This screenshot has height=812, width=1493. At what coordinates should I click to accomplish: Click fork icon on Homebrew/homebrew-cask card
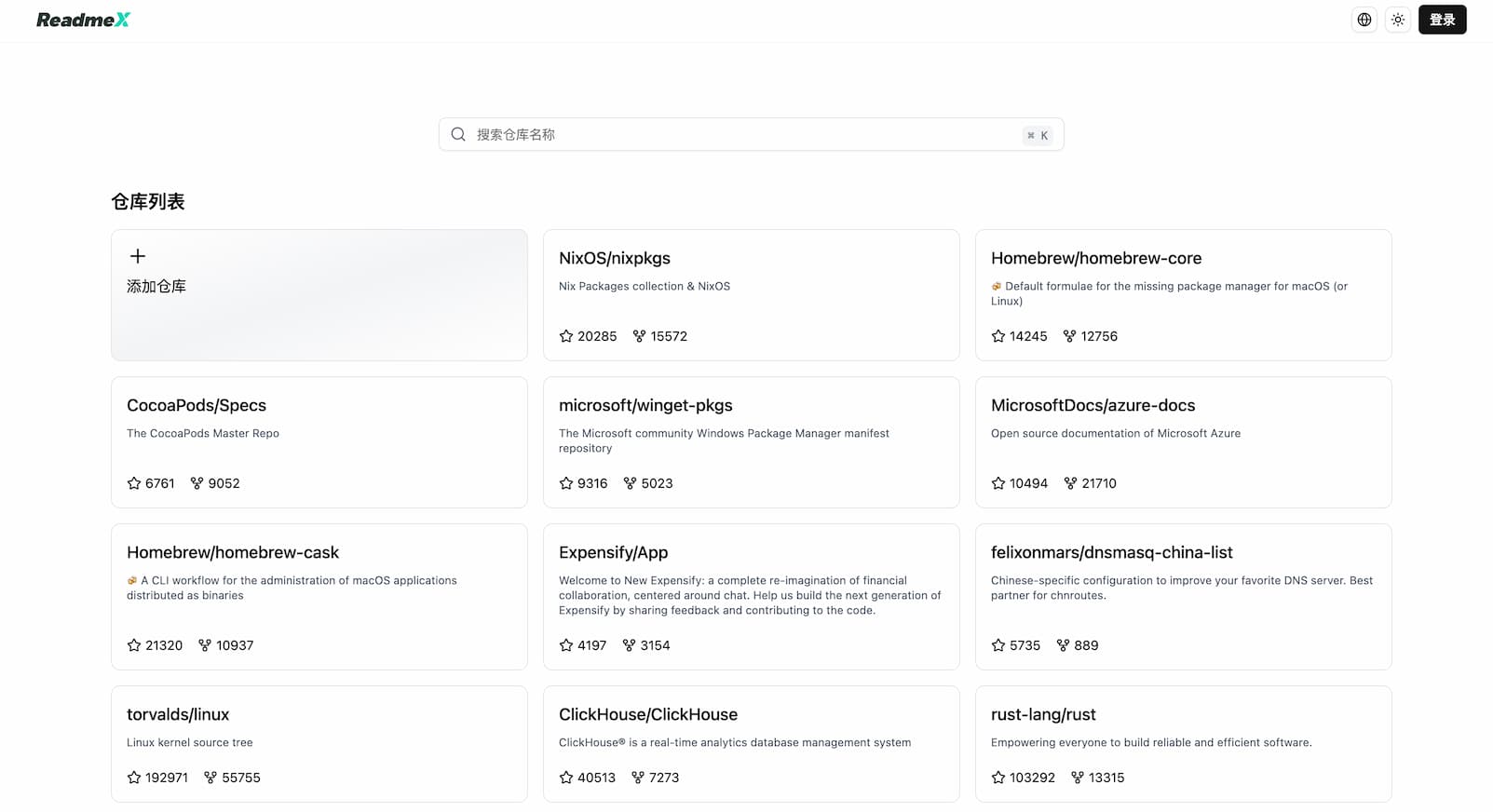coord(205,645)
